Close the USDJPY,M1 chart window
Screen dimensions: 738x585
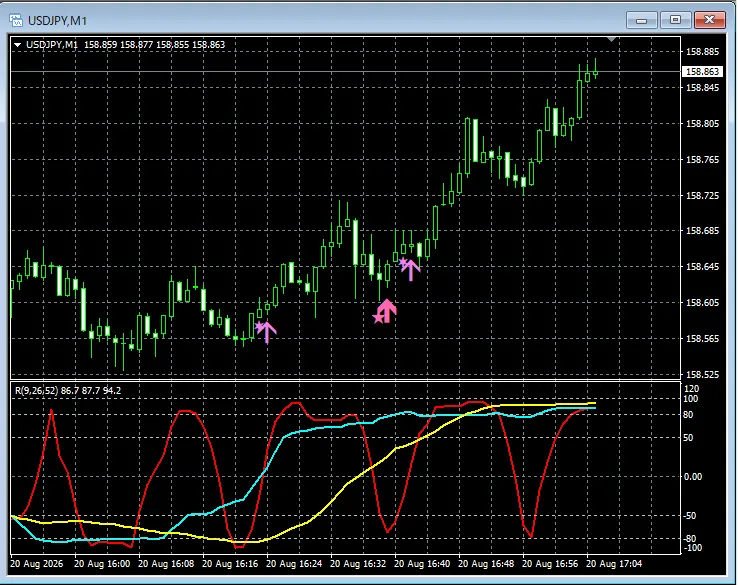[x=710, y=20]
